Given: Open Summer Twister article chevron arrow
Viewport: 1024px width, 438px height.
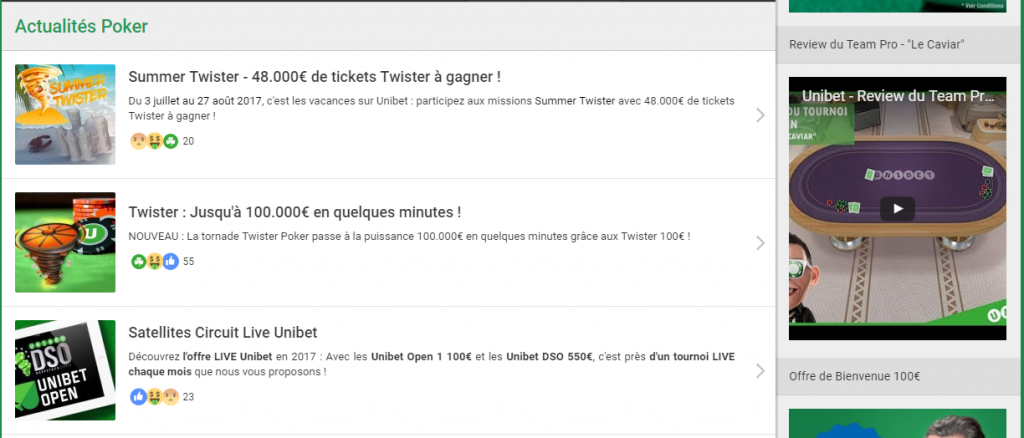Looking at the screenshot, I should 760,116.
